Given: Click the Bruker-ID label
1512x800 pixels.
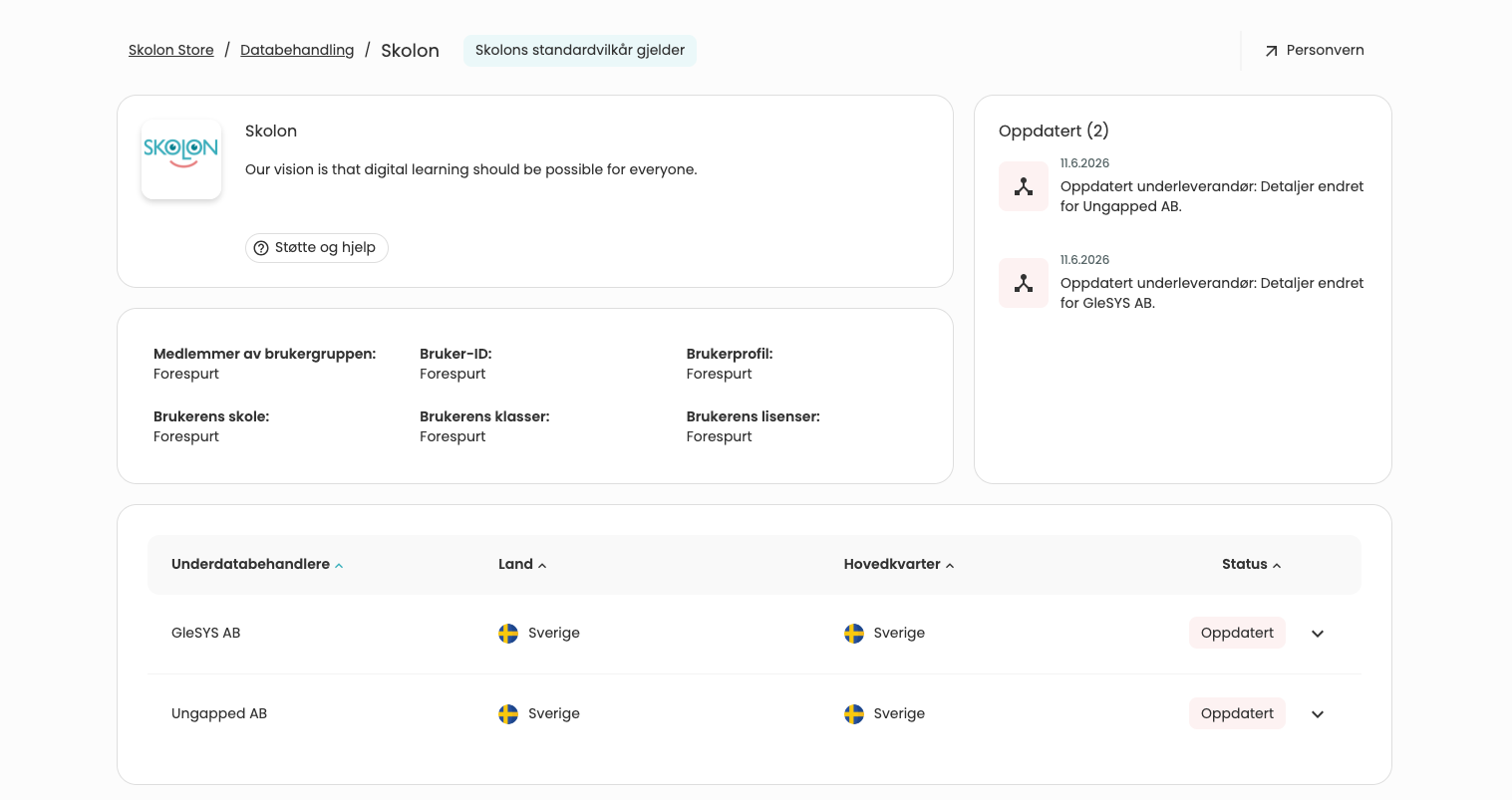Looking at the screenshot, I should coord(455,355).
